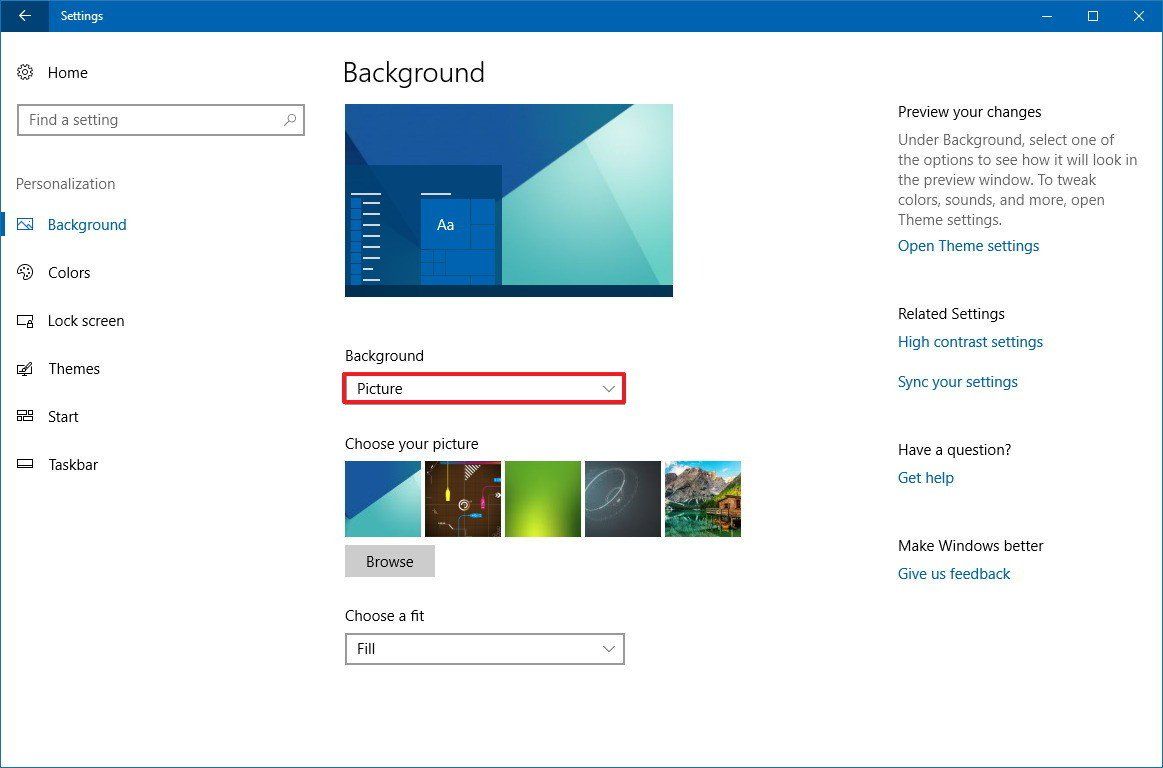
Task: Click the Give us feedback link
Action: coord(953,573)
